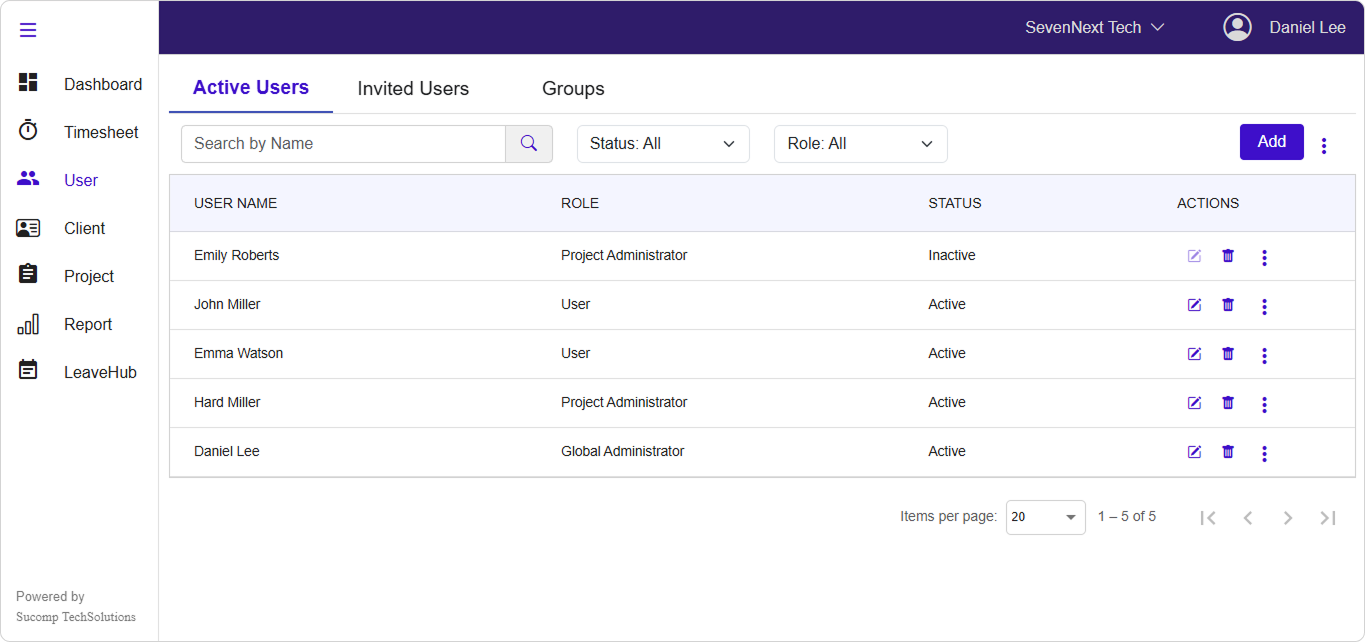The image size is (1365, 642).
Task: Open the Groups tab
Action: coord(573,89)
